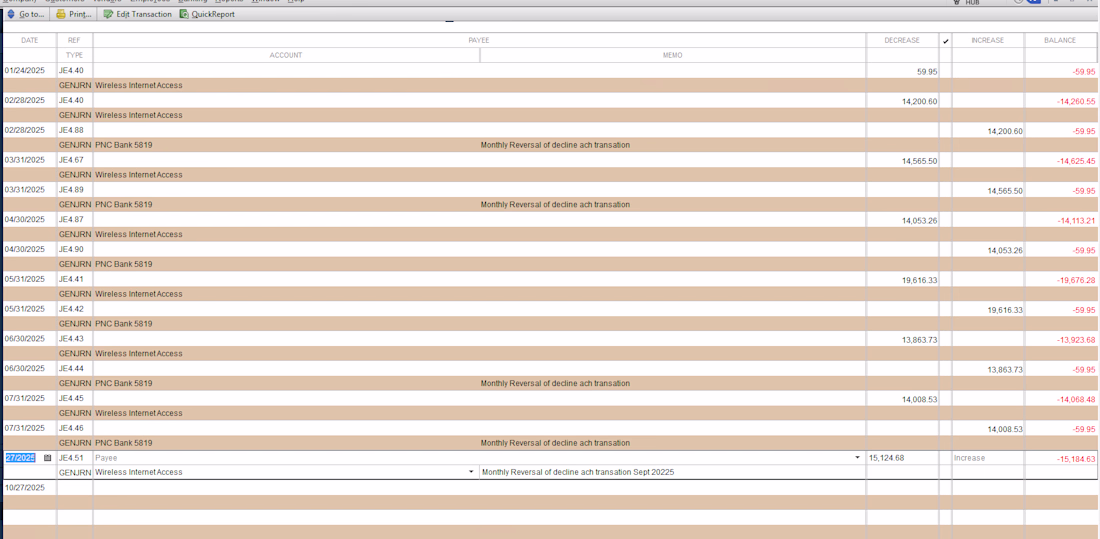Select the JE4.44 reference cell
The image size is (1100, 539).
[71, 368]
